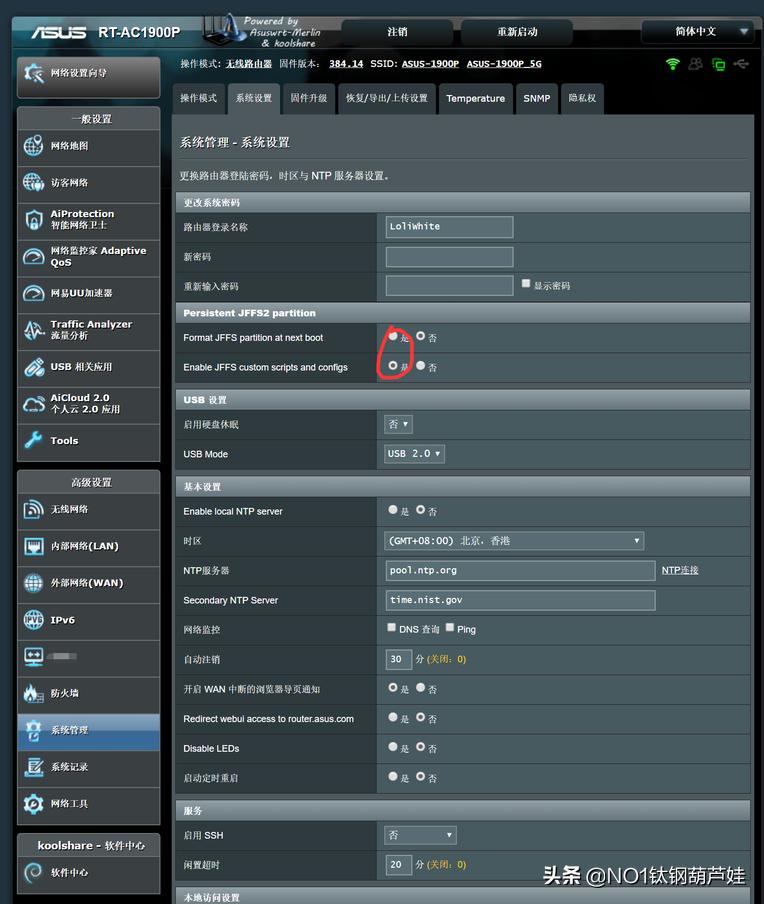Click the blurred monitor sidebar icon
This screenshot has width=764, height=904.
tap(33, 657)
